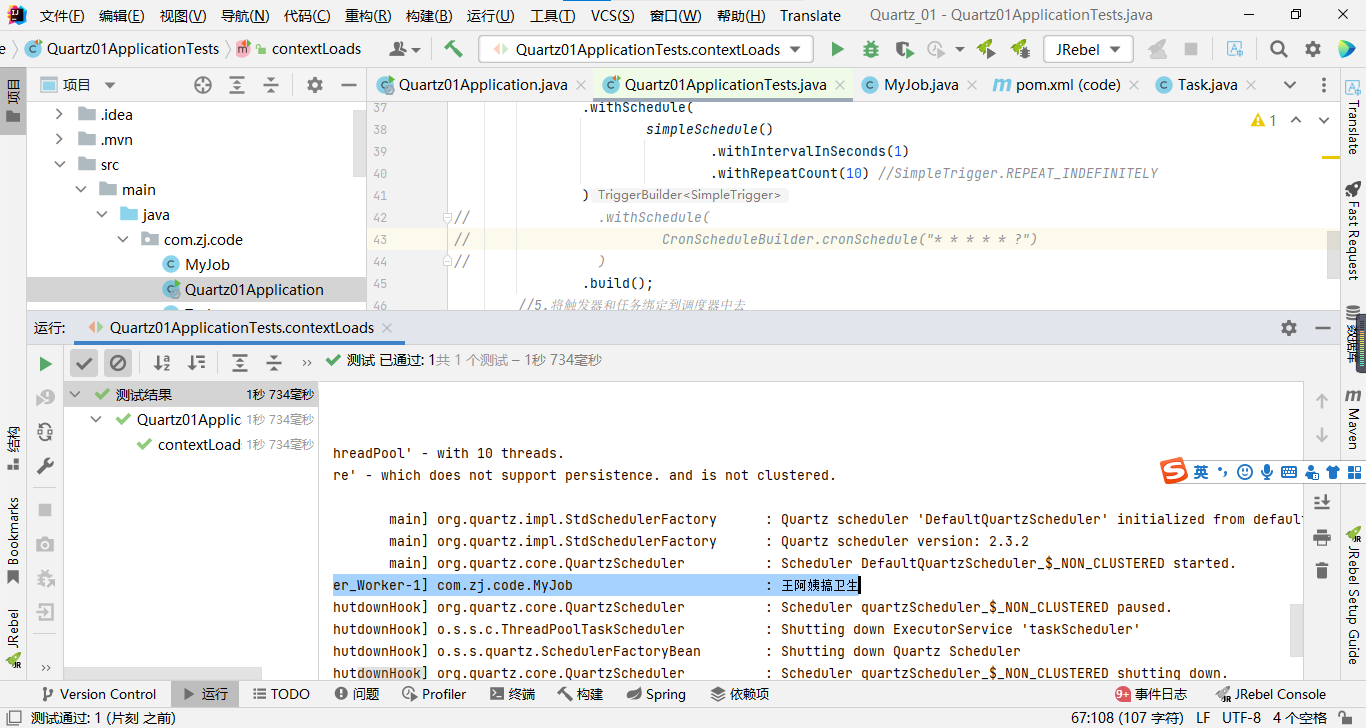Open the Profiler tool window

click(x=434, y=694)
